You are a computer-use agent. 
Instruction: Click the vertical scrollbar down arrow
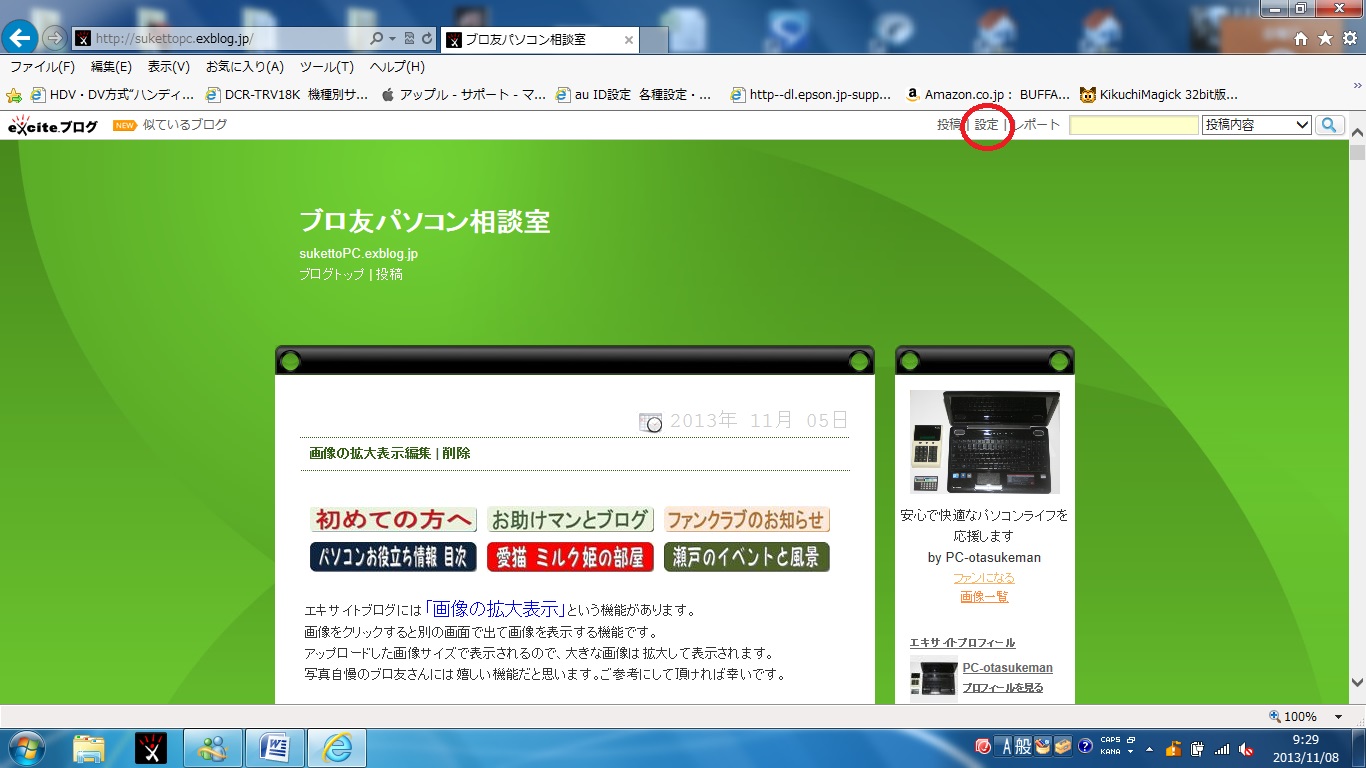pyautogui.click(x=1357, y=682)
